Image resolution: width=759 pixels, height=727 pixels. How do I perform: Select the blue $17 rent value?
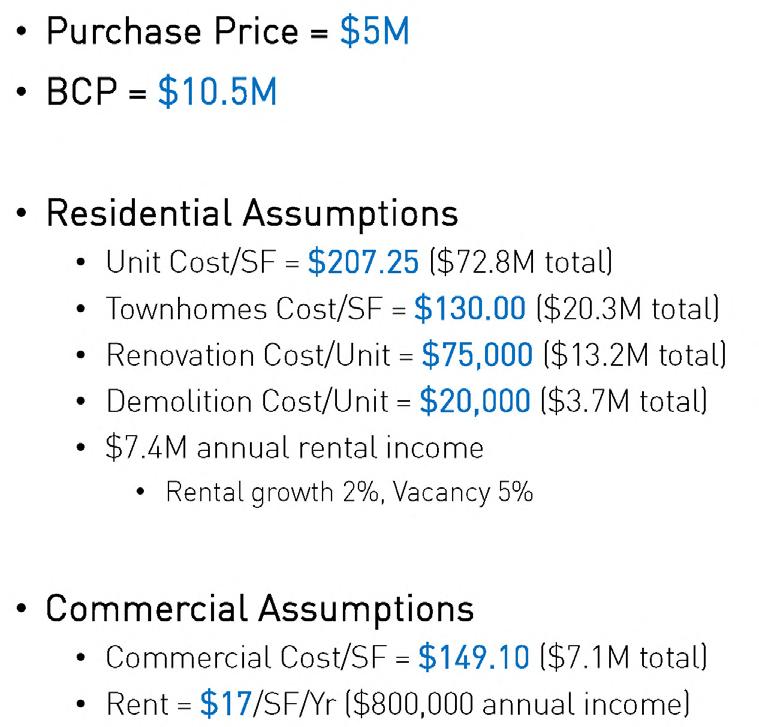point(223,704)
